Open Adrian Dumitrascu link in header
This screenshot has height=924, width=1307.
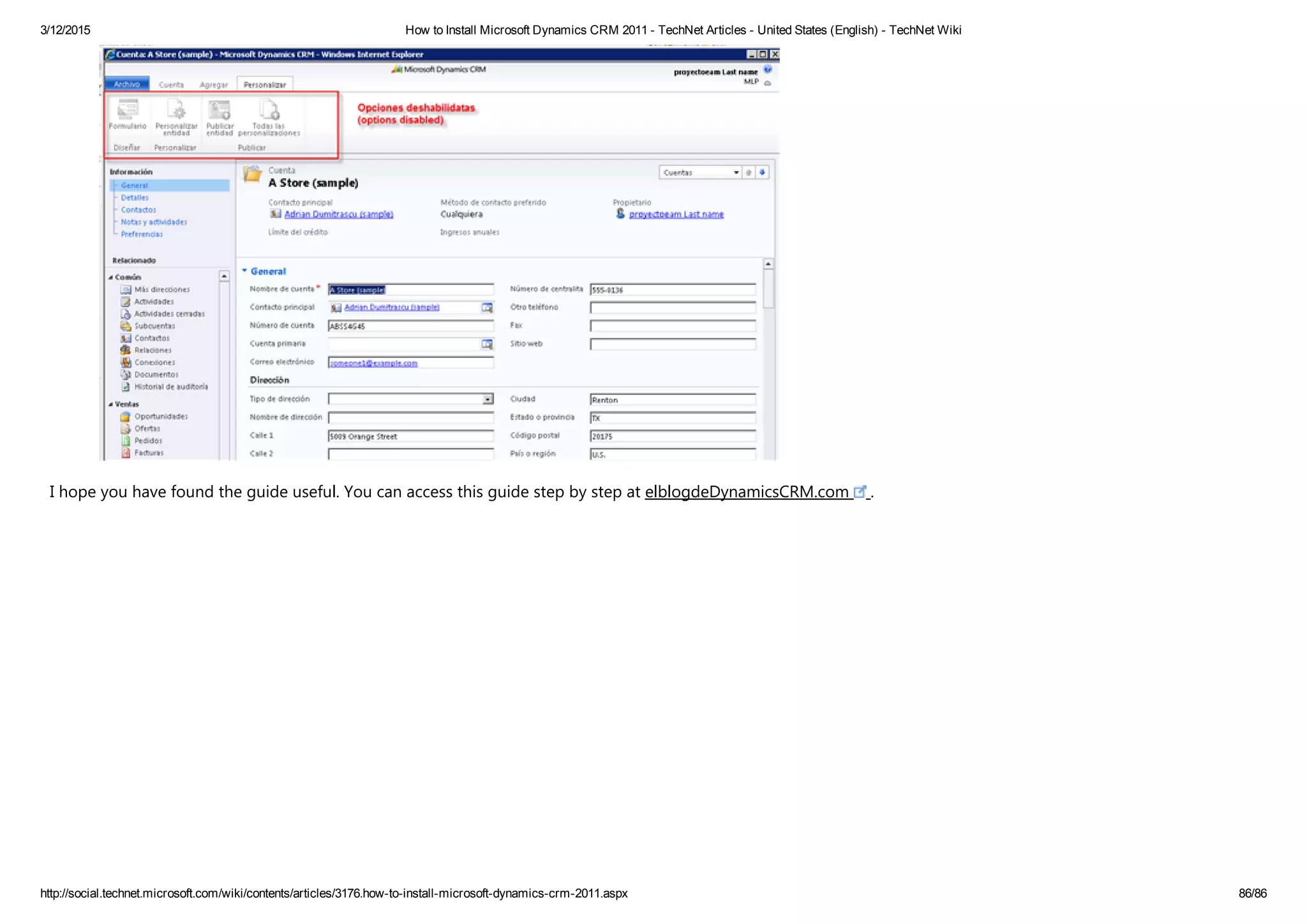tap(339, 214)
